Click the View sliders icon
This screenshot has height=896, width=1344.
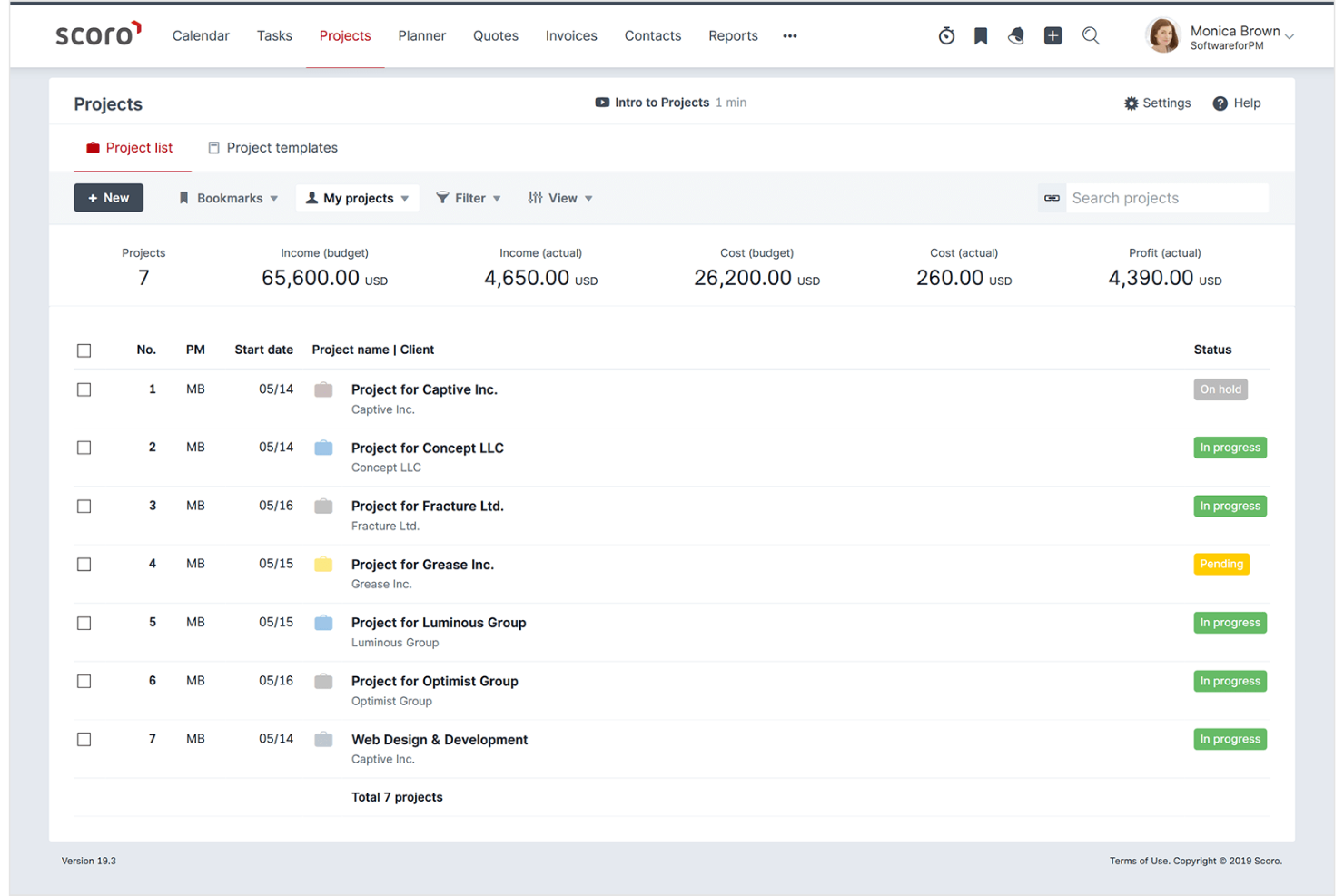(536, 198)
